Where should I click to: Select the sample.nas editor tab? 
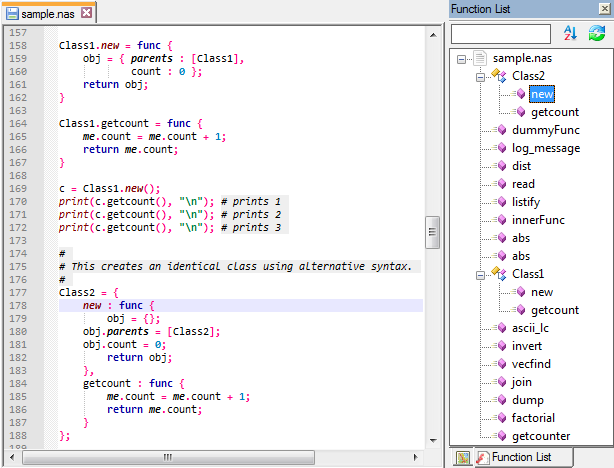tap(48, 14)
